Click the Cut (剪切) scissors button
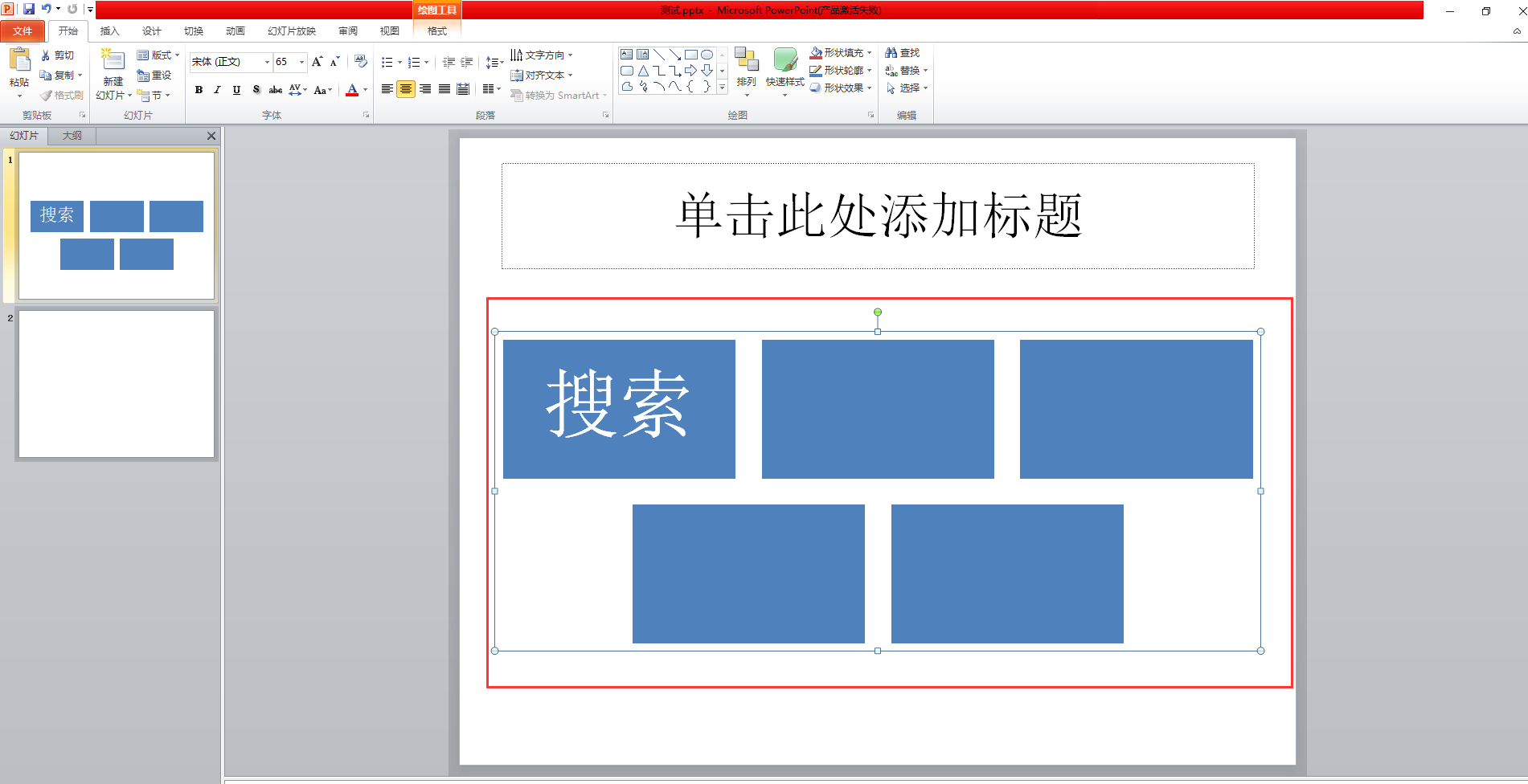 tap(57, 55)
